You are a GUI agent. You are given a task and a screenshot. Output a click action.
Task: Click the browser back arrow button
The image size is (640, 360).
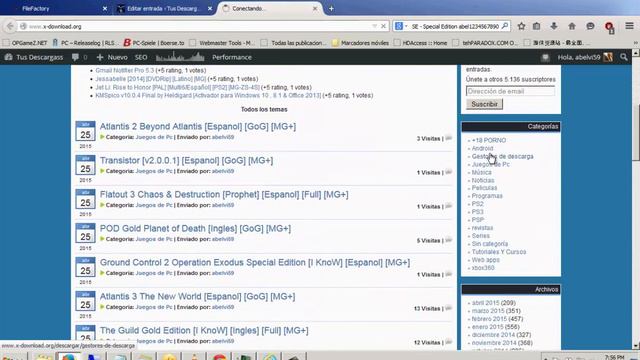pos(10,26)
